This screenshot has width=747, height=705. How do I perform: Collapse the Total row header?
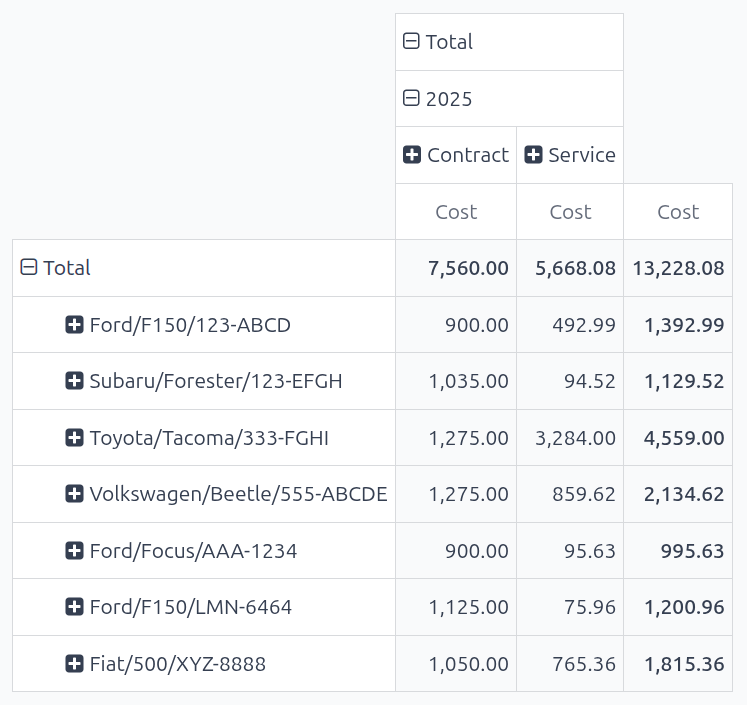coord(29,268)
